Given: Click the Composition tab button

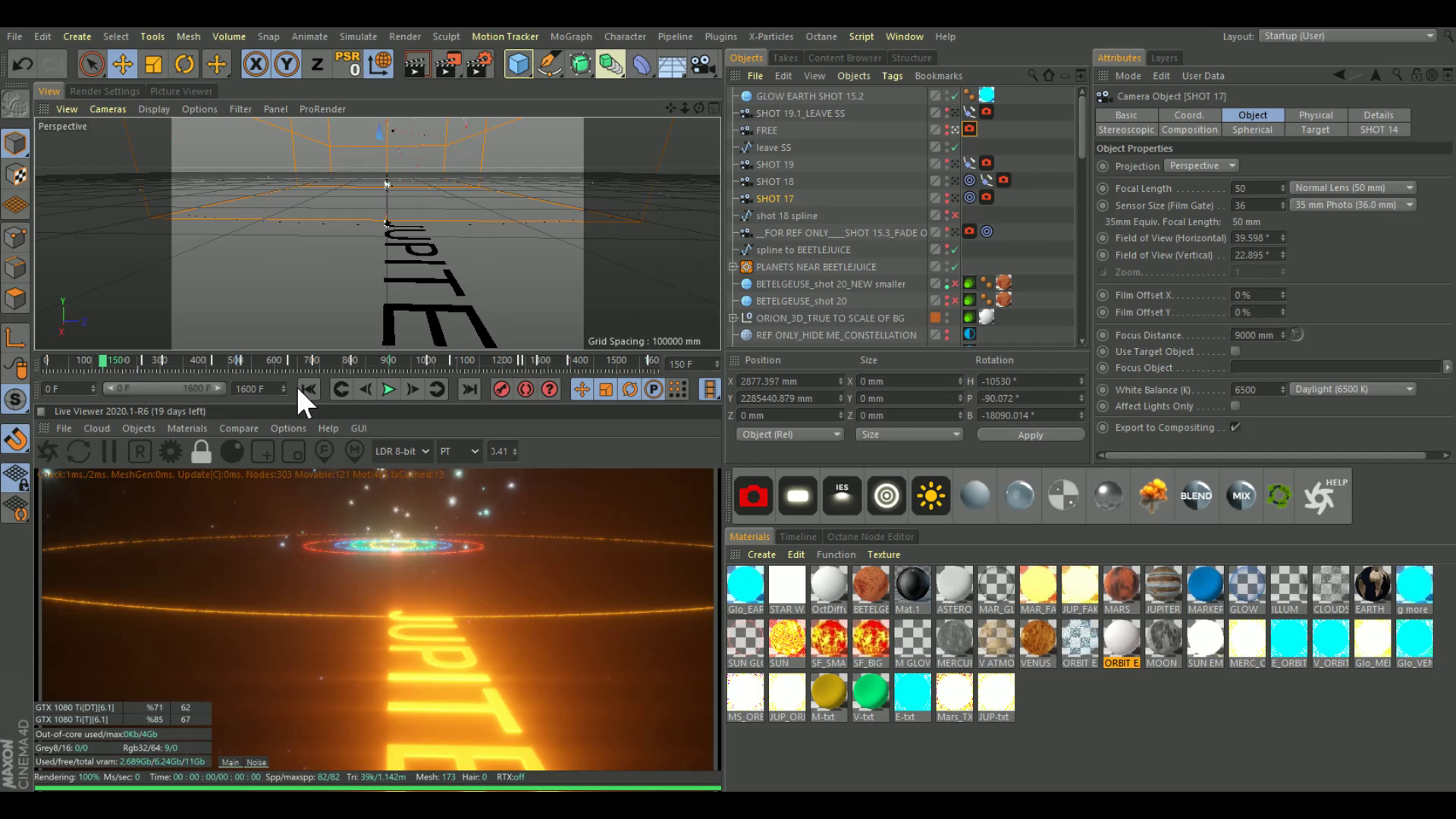Looking at the screenshot, I should (1189, 130).
